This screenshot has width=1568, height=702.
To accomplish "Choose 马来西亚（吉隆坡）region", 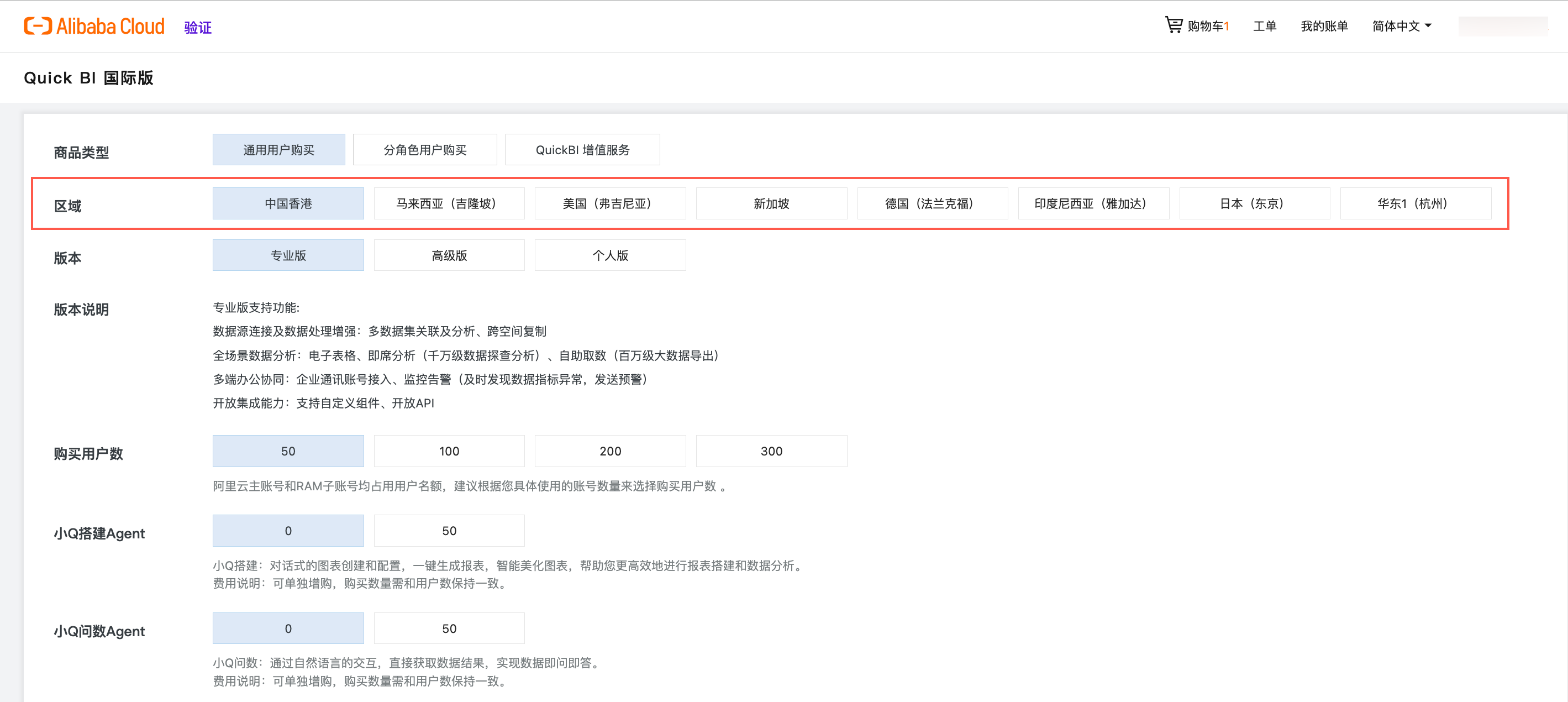I will click(449, 203).
